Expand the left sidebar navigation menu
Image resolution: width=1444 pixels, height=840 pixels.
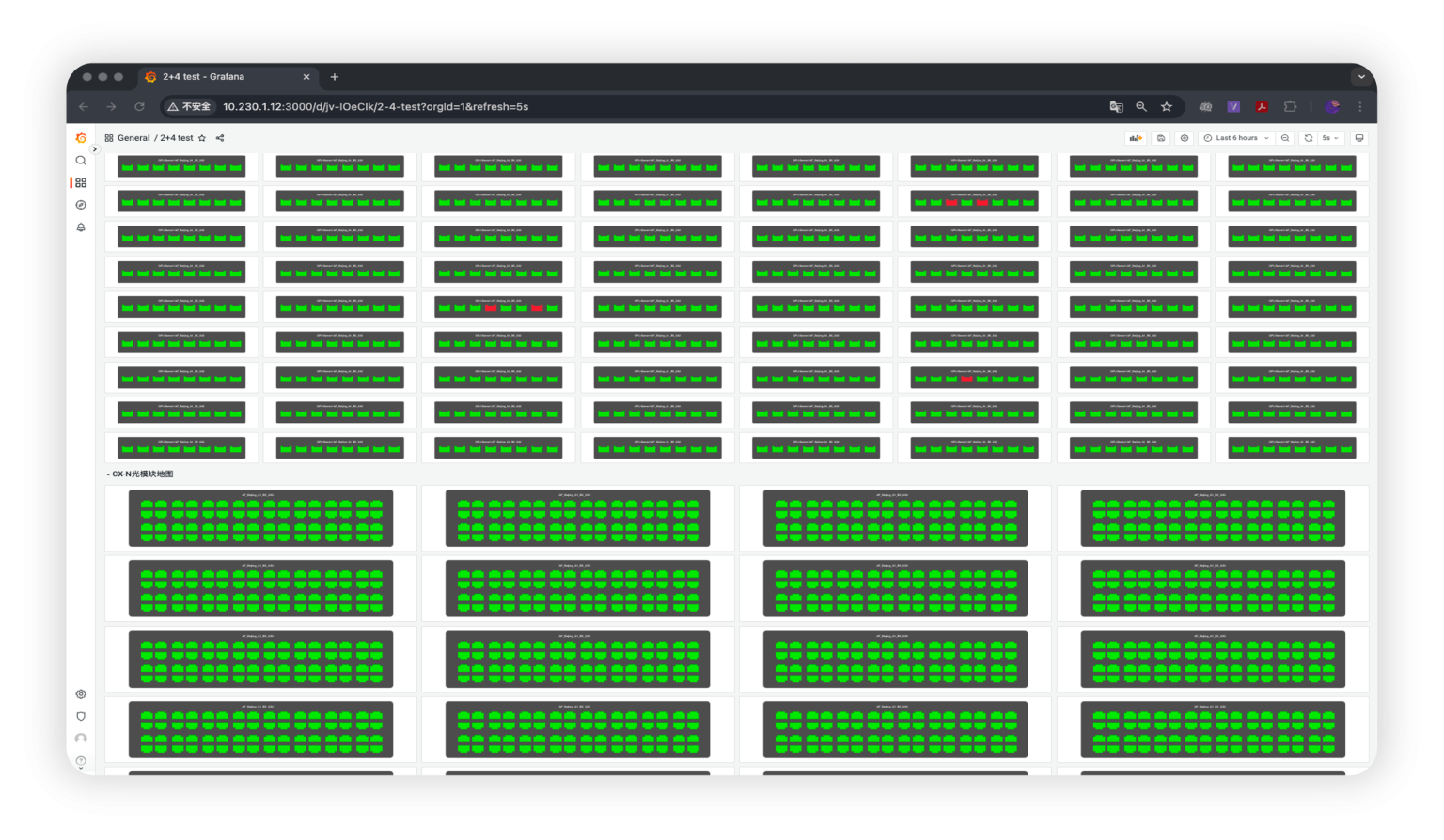coord(94,149)
